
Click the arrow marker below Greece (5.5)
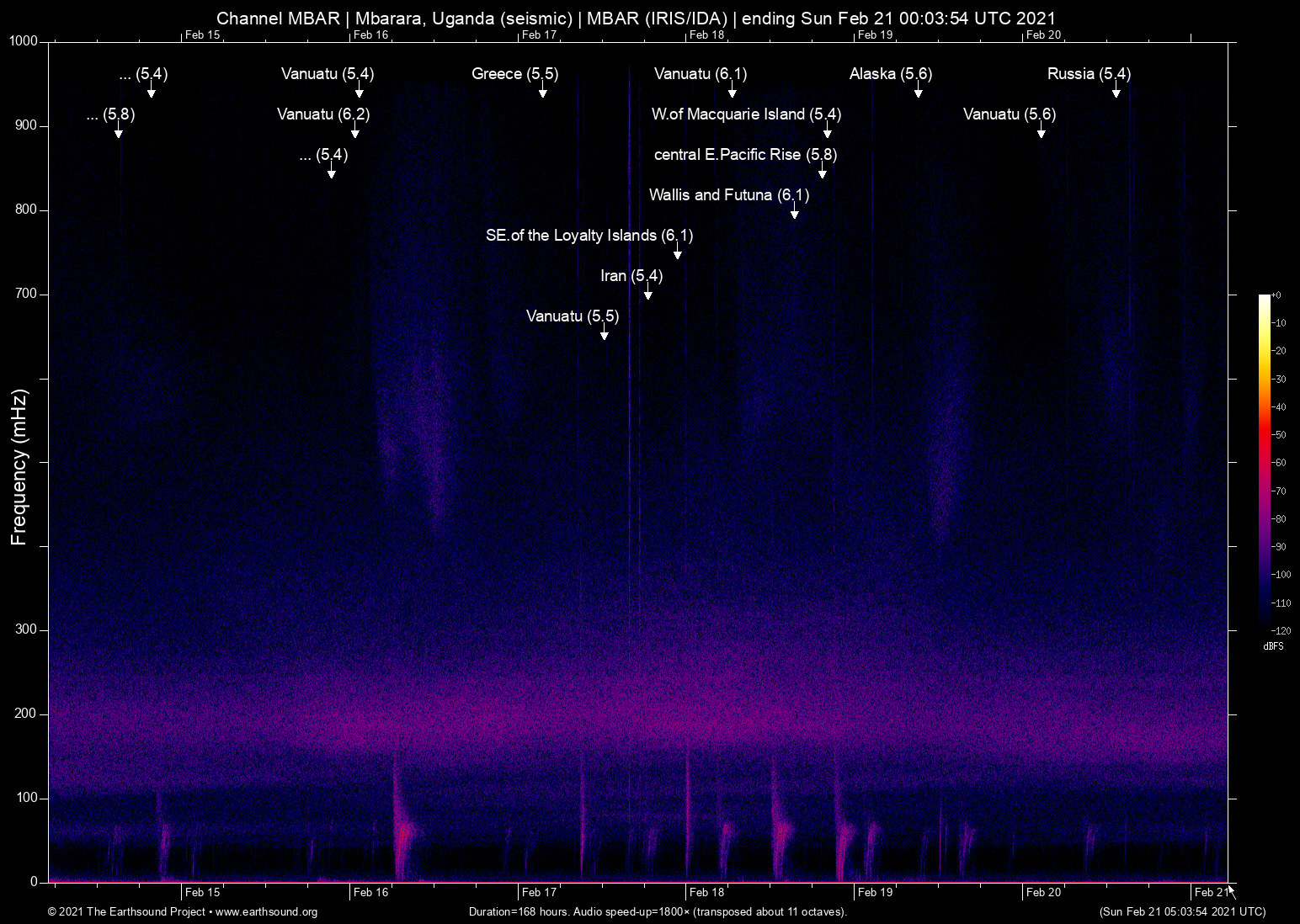tap(543, 91)
